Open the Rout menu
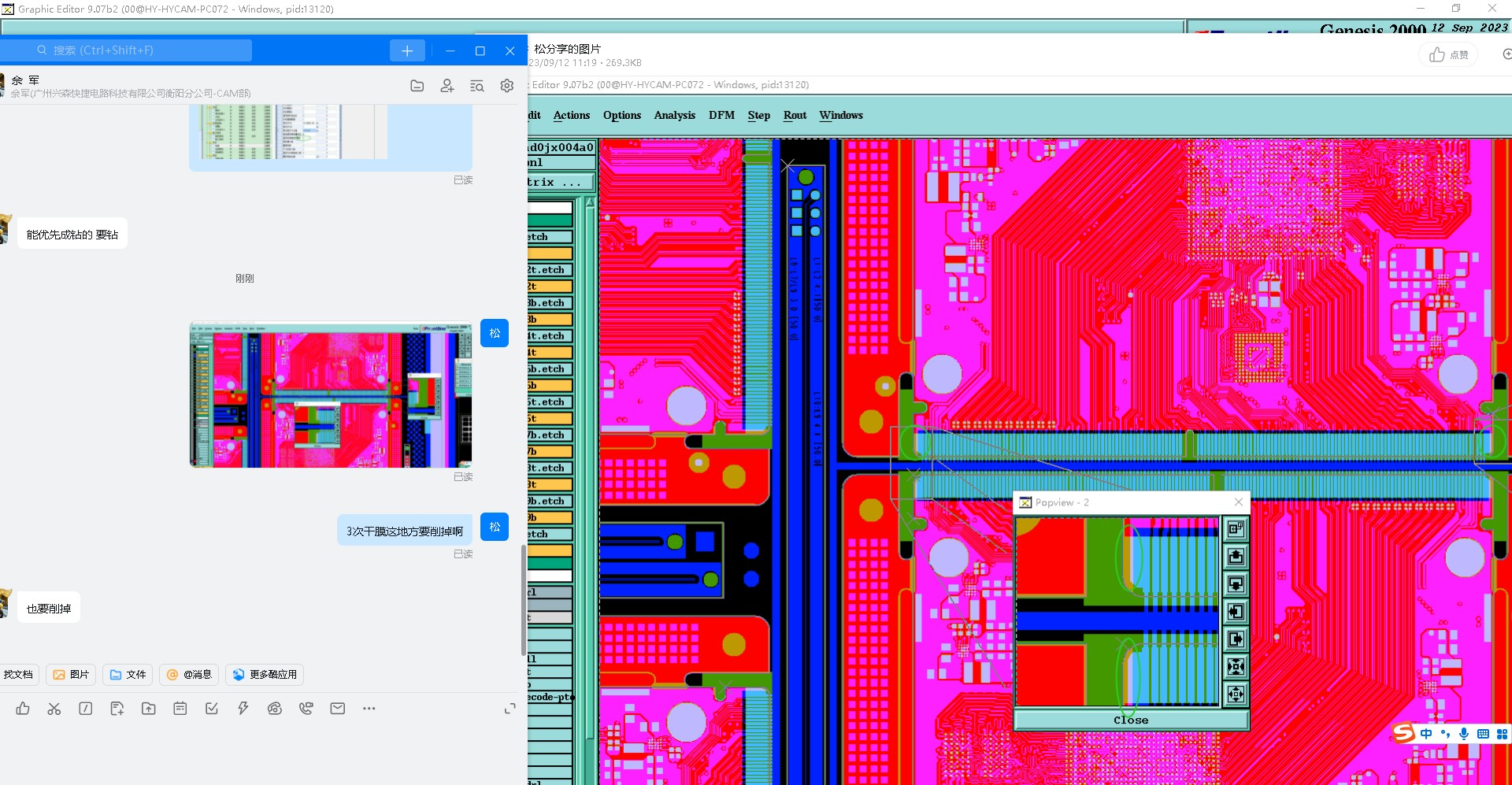This screenshot has height=785, width=1512. (x=795, y=115)
